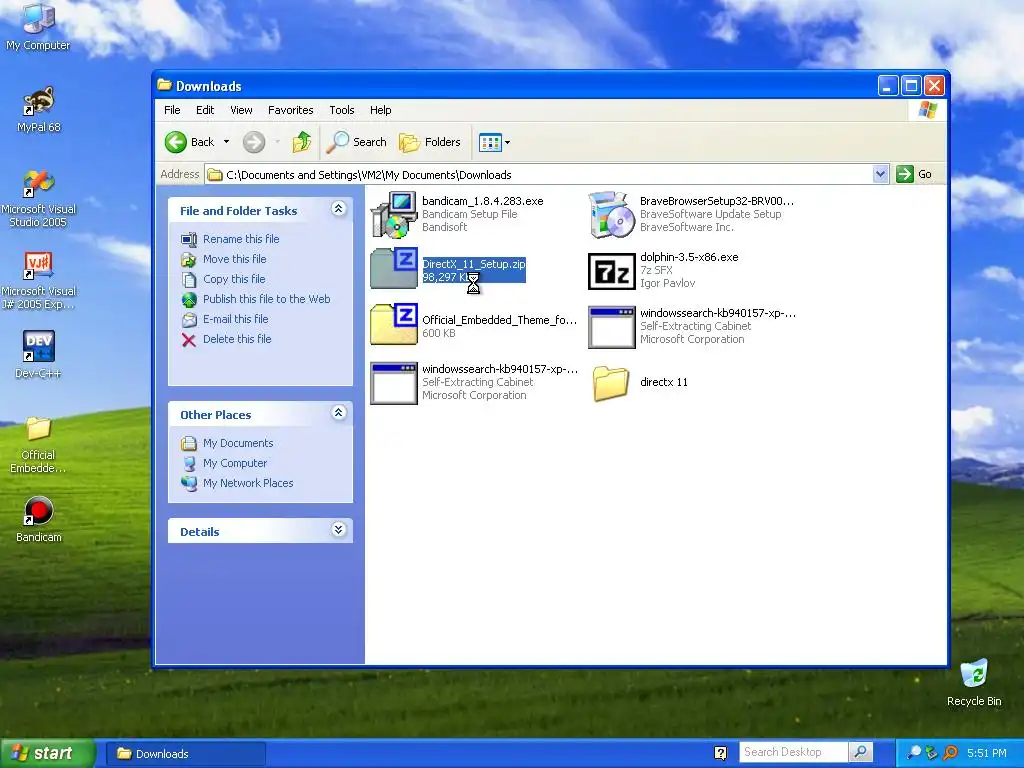Click E-mail this file link
1024x768 pixels.
pos(235,319)
